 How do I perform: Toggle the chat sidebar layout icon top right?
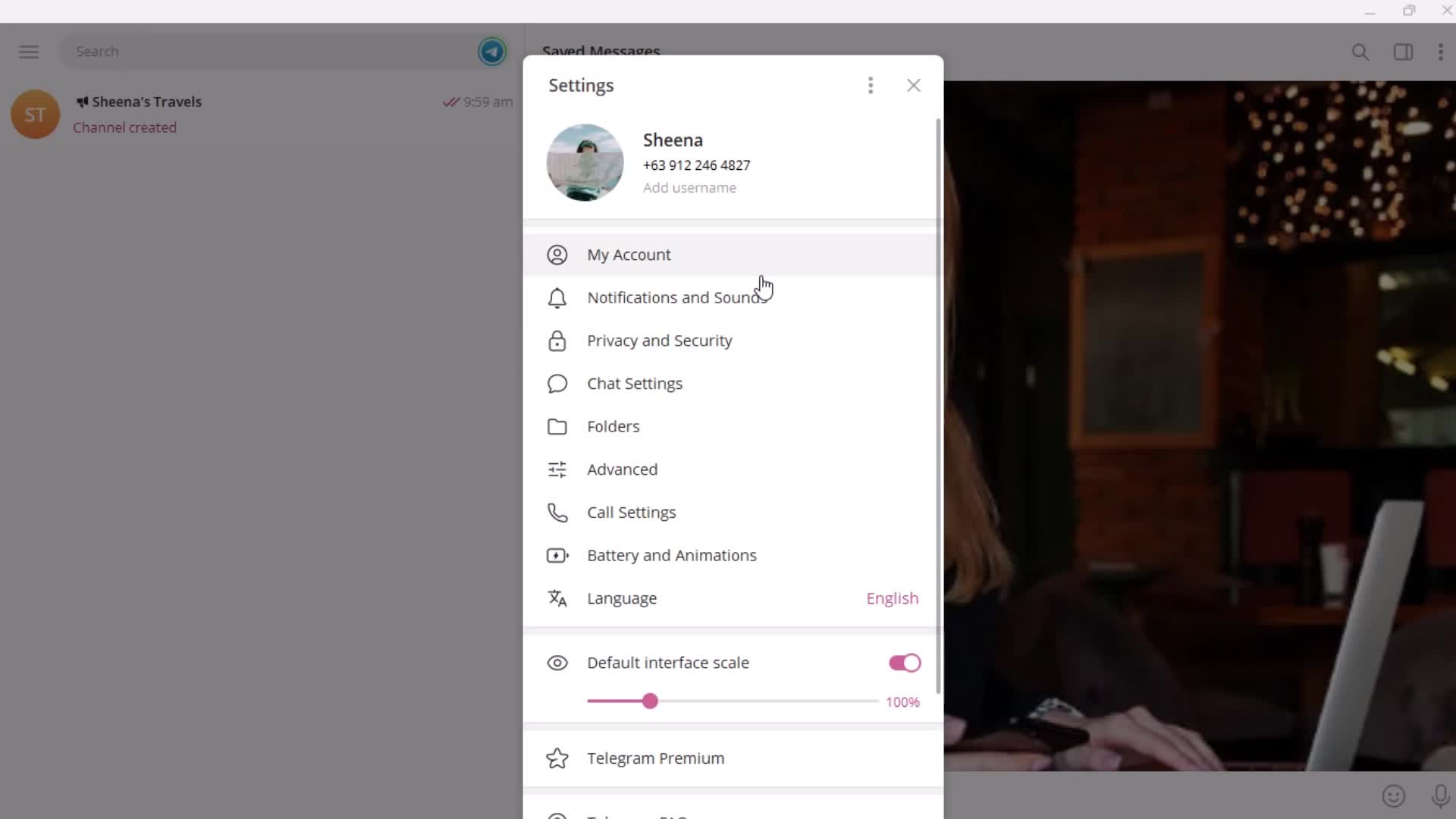click(x=1403, y=52)
